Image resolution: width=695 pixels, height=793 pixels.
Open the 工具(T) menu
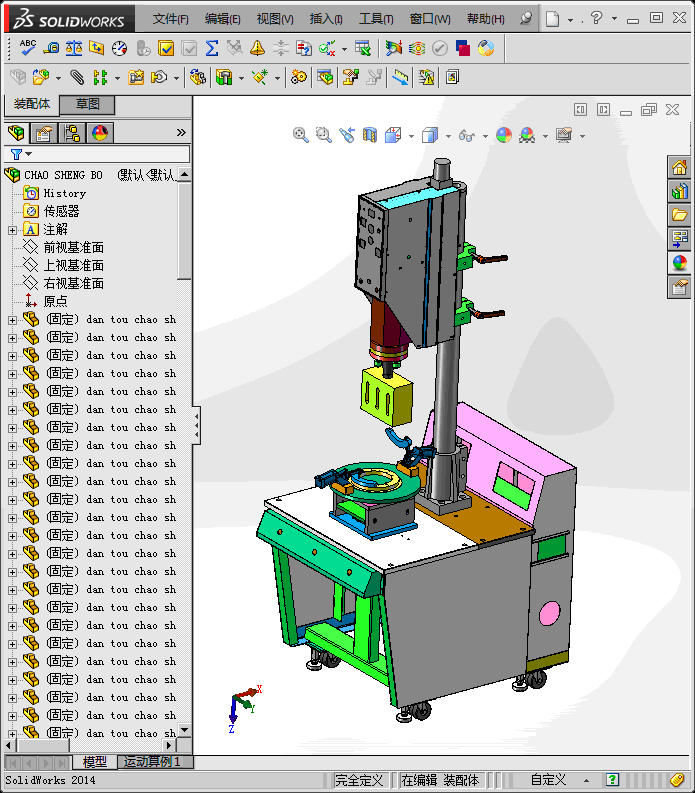pos(376,19)
